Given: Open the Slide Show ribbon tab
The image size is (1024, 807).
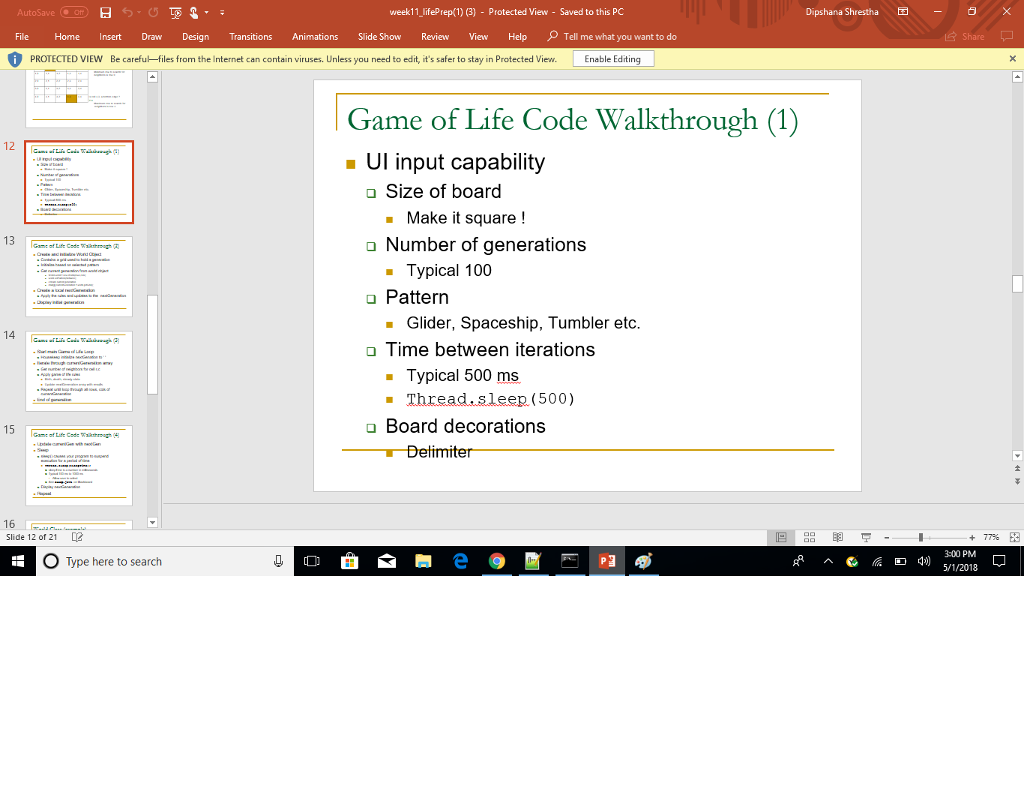Looking at the screenshot, I should click(379, 37).
